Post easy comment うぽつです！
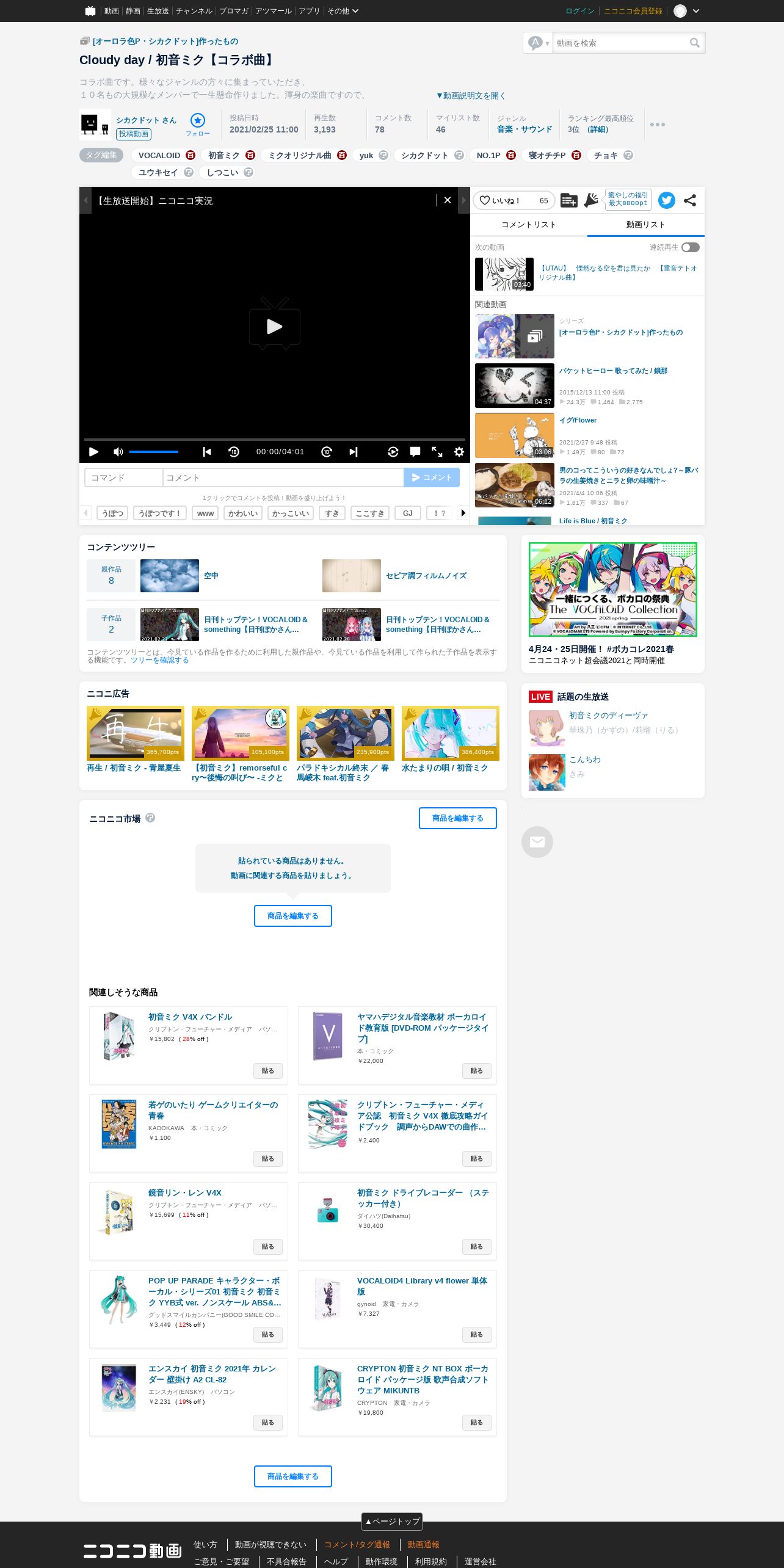Image resolution: width=784 pixels, height=1568 pixels. [160, 513]
